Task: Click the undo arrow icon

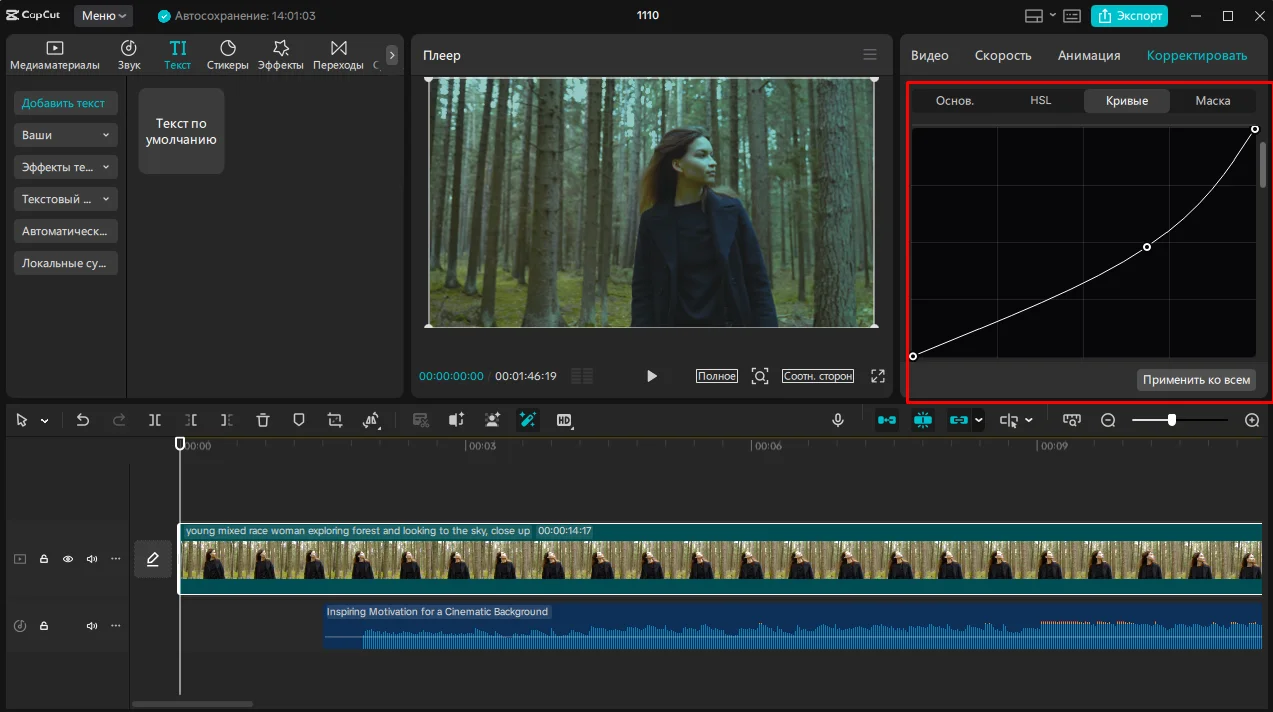Action: click(x=83, y=421)
